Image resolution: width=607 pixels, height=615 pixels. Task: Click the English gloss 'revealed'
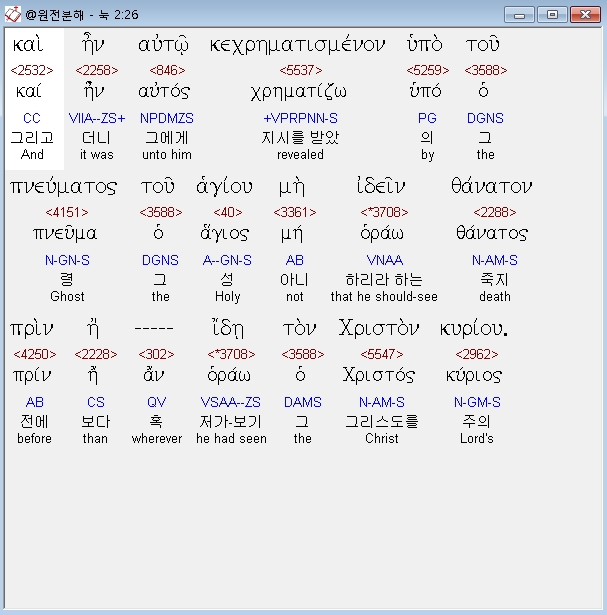pos(300,155)
